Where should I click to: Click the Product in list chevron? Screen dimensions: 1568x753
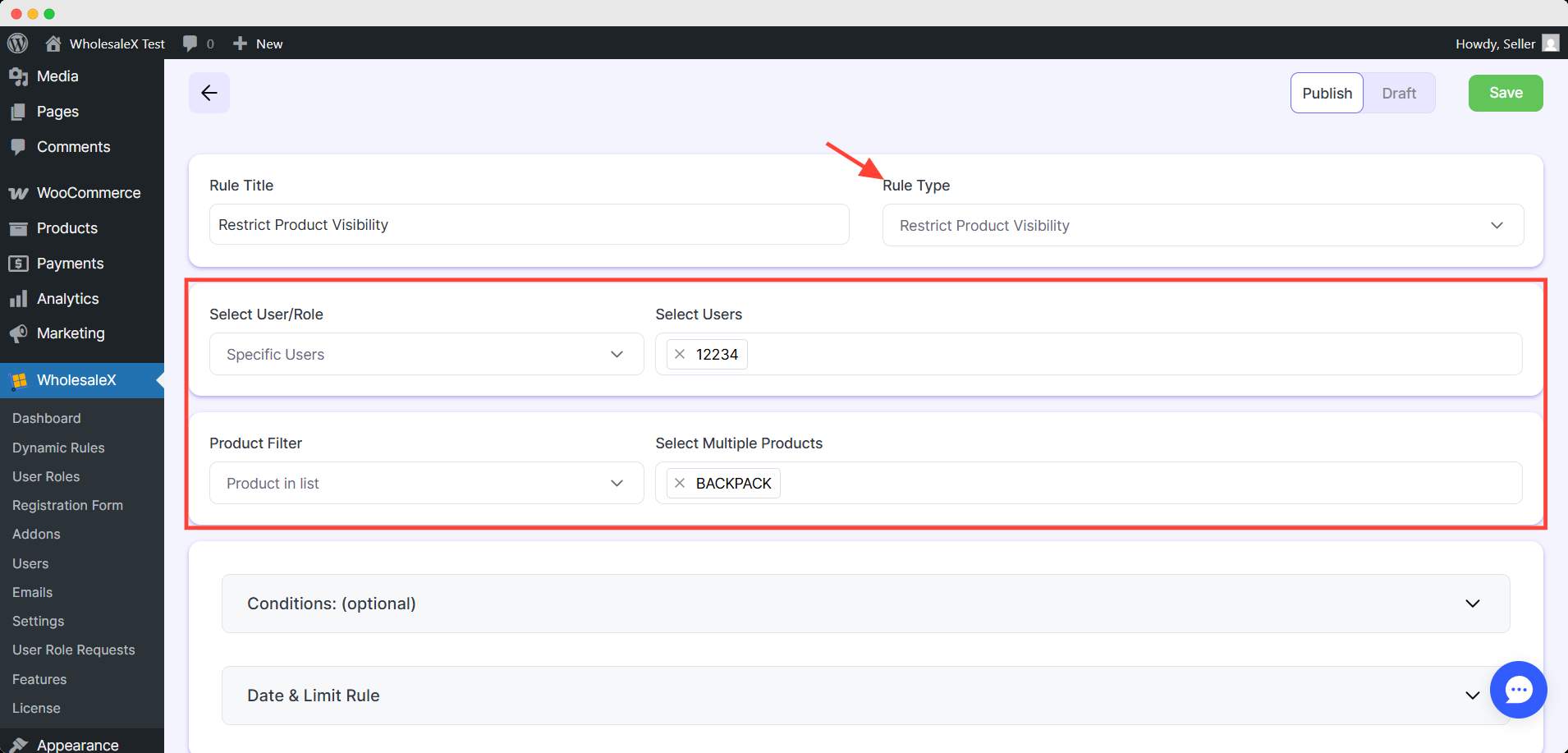coord(617,483)
